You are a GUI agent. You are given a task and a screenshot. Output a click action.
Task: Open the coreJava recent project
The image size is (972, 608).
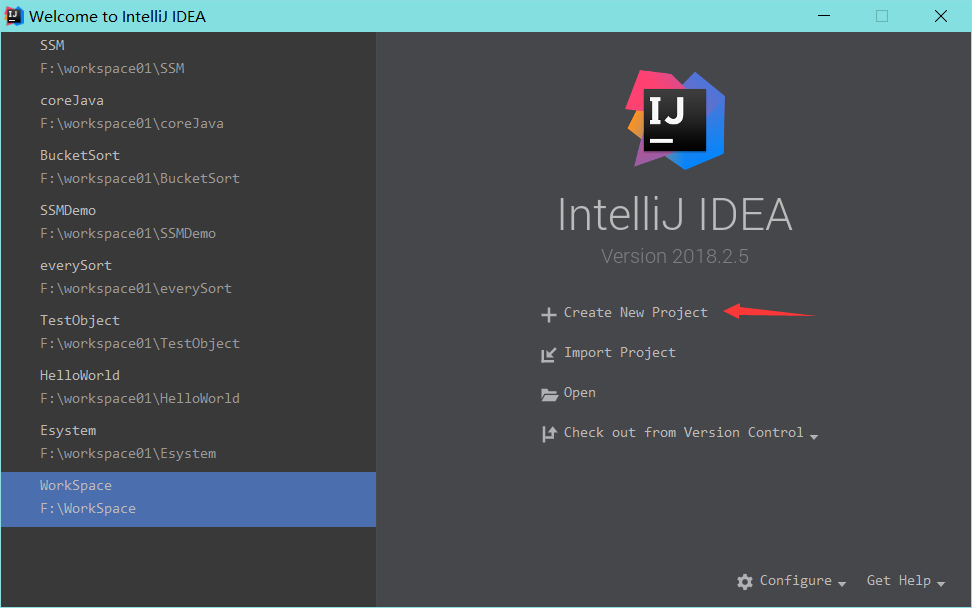tap(132, 112)
